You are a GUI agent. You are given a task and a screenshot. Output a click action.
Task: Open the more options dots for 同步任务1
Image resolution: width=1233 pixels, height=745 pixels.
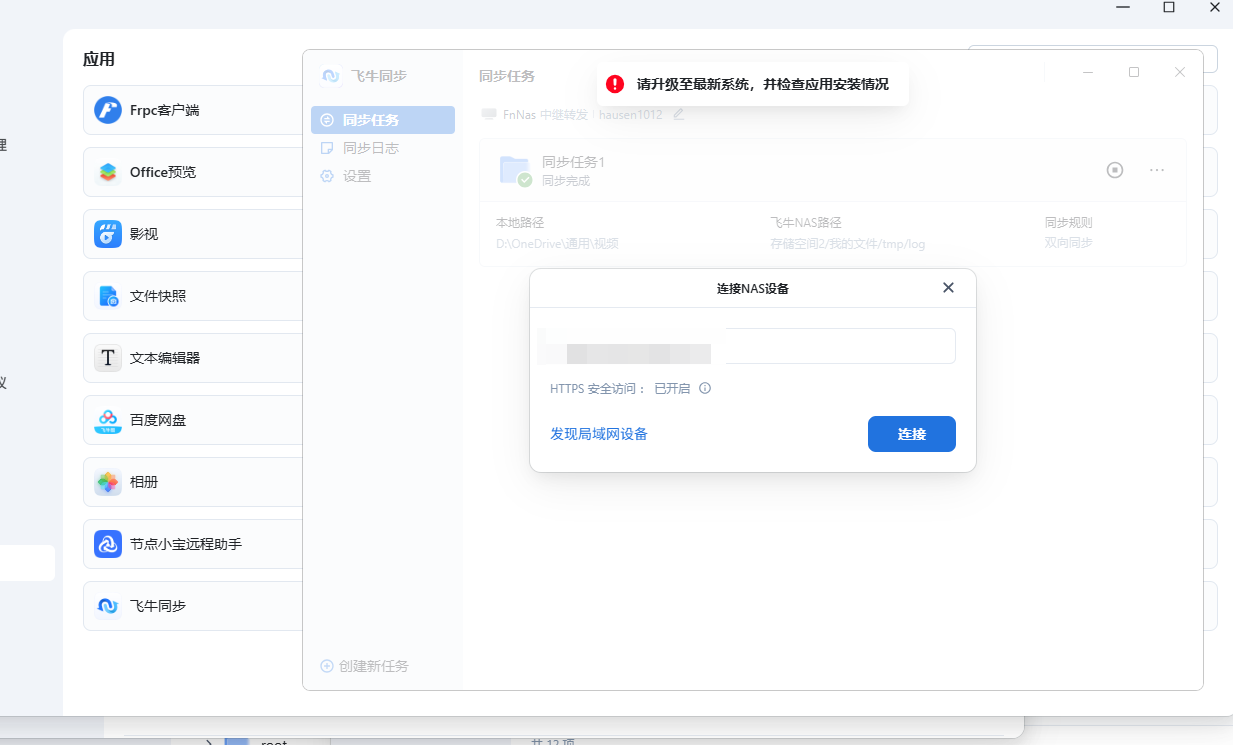pos(1157,170)
